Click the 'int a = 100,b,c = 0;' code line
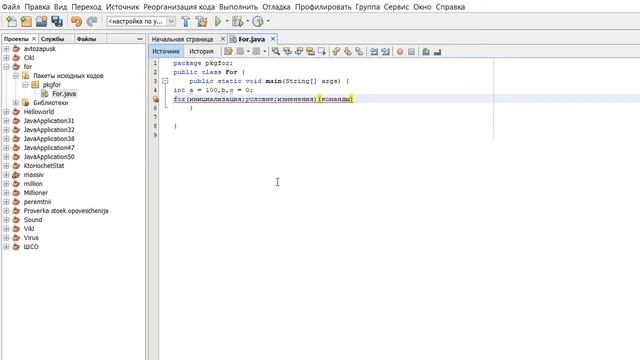The height and width of the screenshot is (360, 640). point(213,90)
